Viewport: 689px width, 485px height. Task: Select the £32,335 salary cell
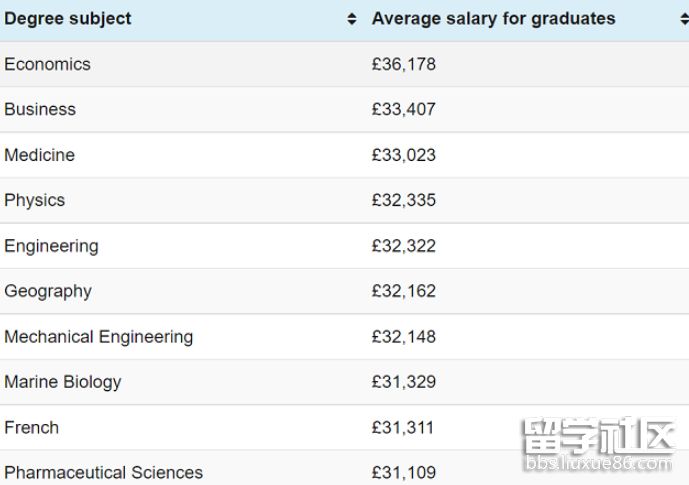404,200
